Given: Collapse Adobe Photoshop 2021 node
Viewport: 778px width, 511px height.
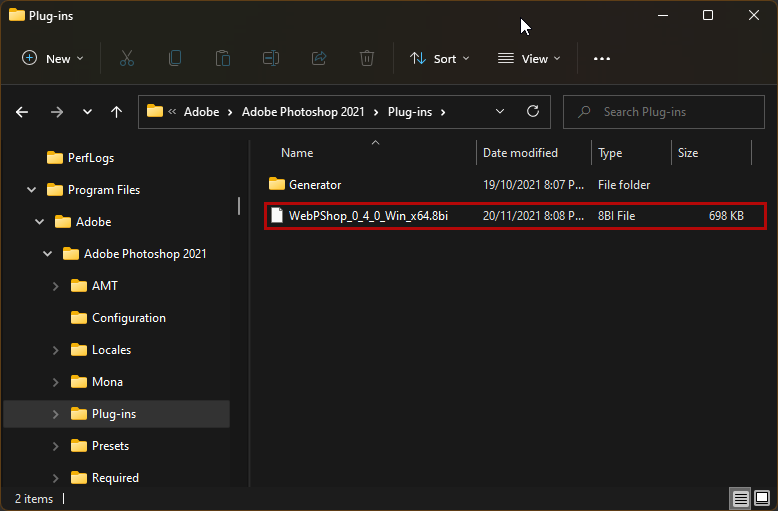Looking at the screenshot, I should (x=48, y=254).
